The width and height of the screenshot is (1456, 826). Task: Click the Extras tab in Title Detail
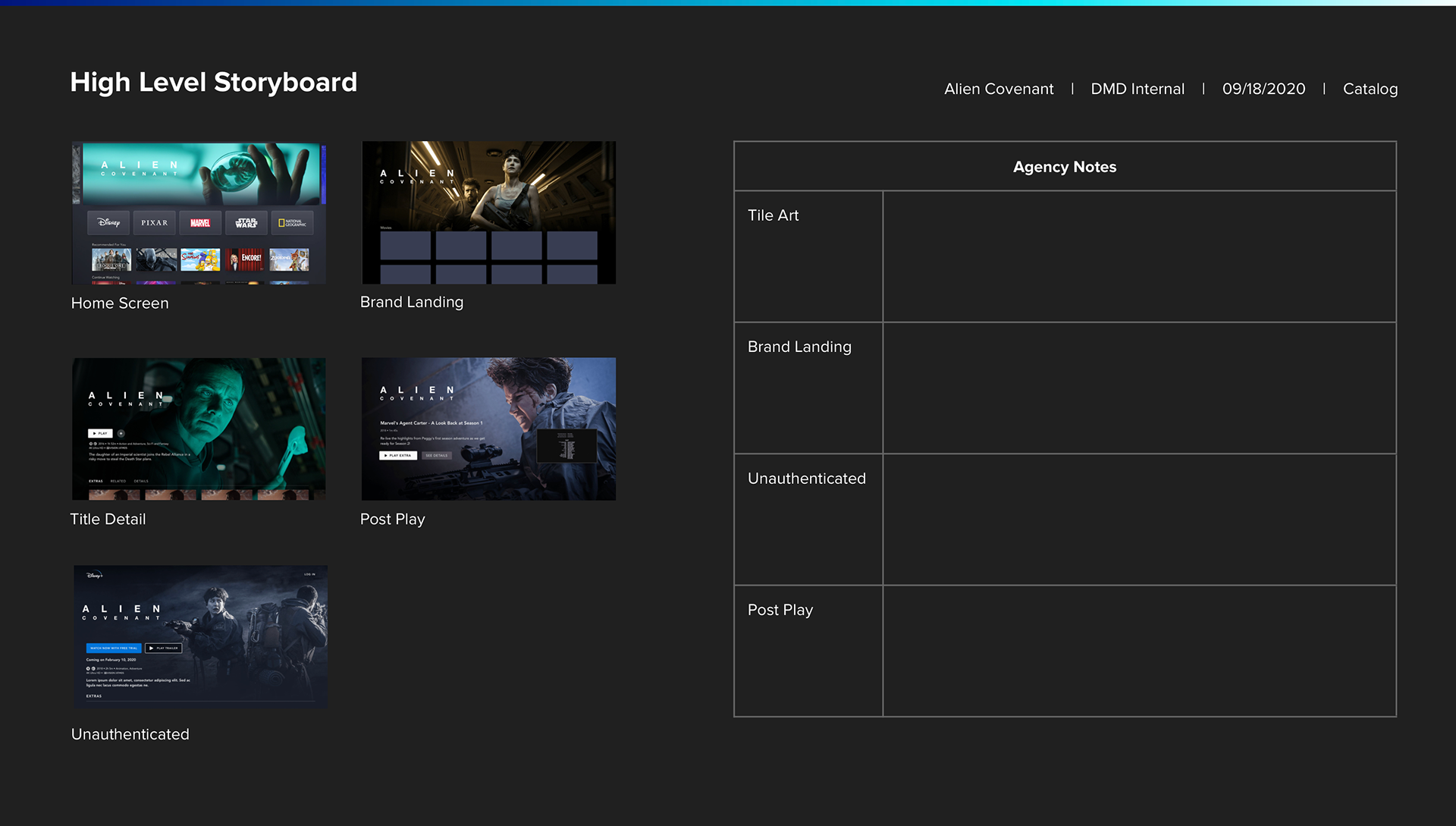[96, 481]
